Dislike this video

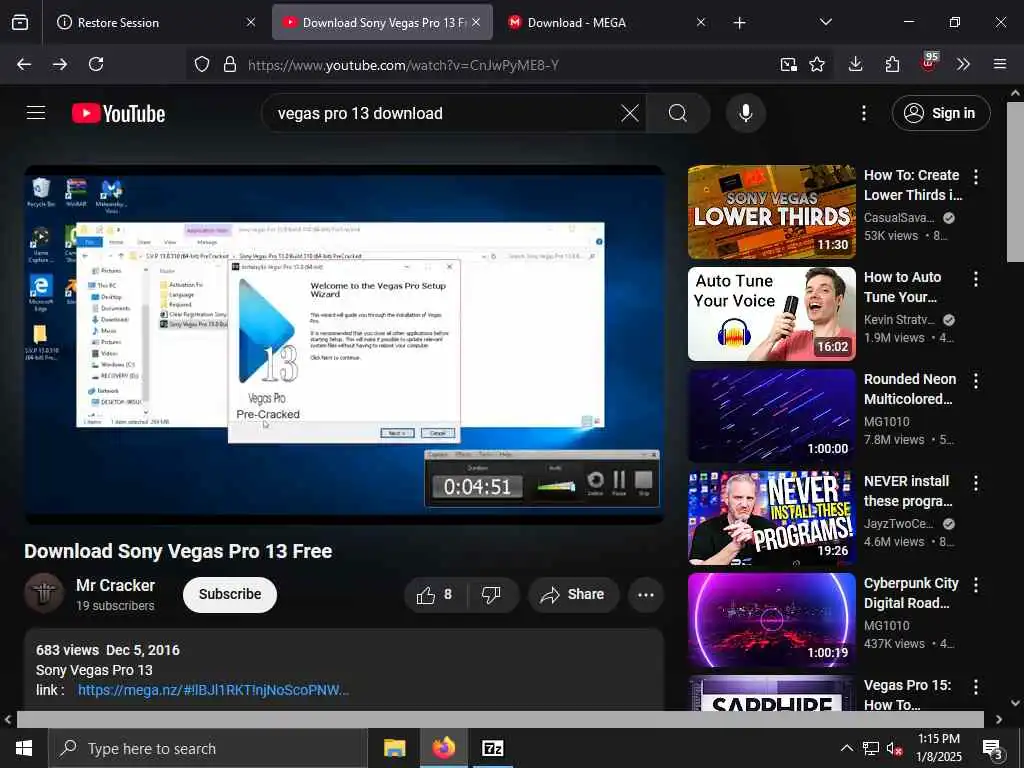pos(492,594)
